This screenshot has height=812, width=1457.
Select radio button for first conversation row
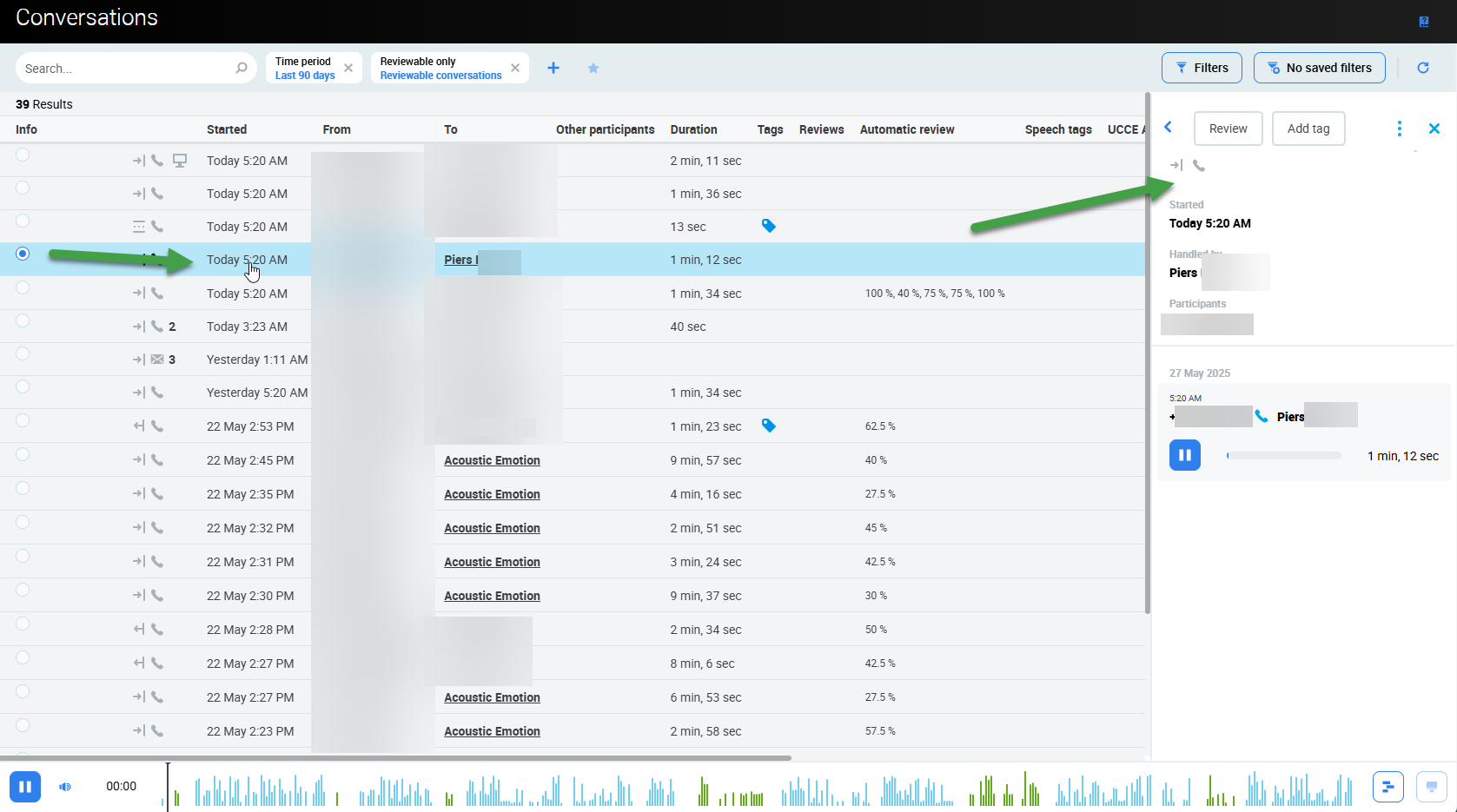(23, 155)
